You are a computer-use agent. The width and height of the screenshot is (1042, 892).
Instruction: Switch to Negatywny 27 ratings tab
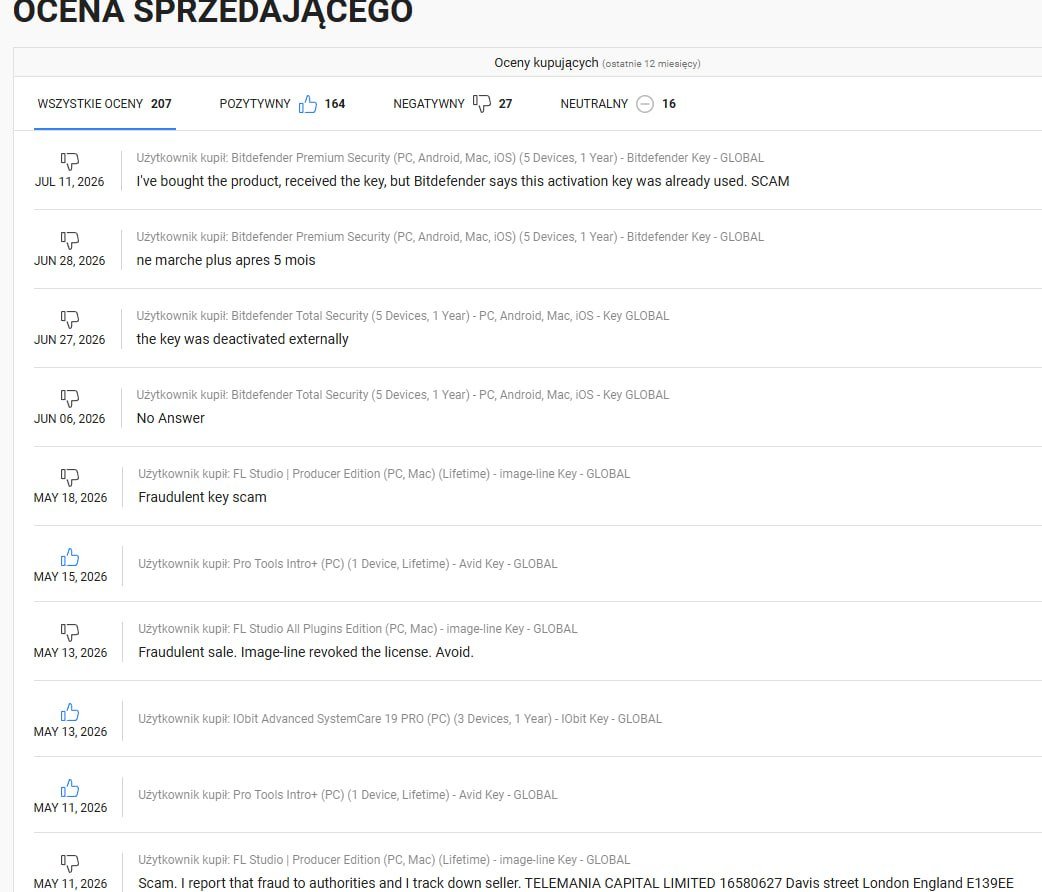(453, 104)
